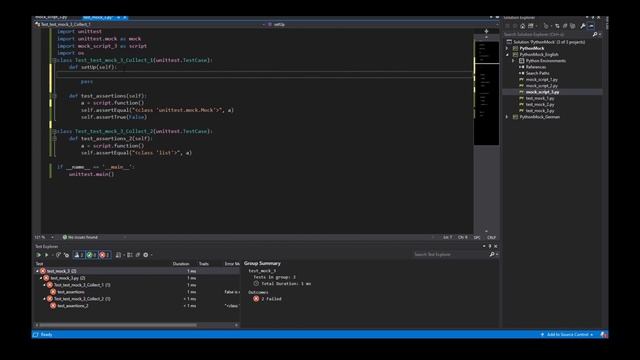Focus the Search Test Explorer field
Screen dimensions: 640x360
pos(450,254)
